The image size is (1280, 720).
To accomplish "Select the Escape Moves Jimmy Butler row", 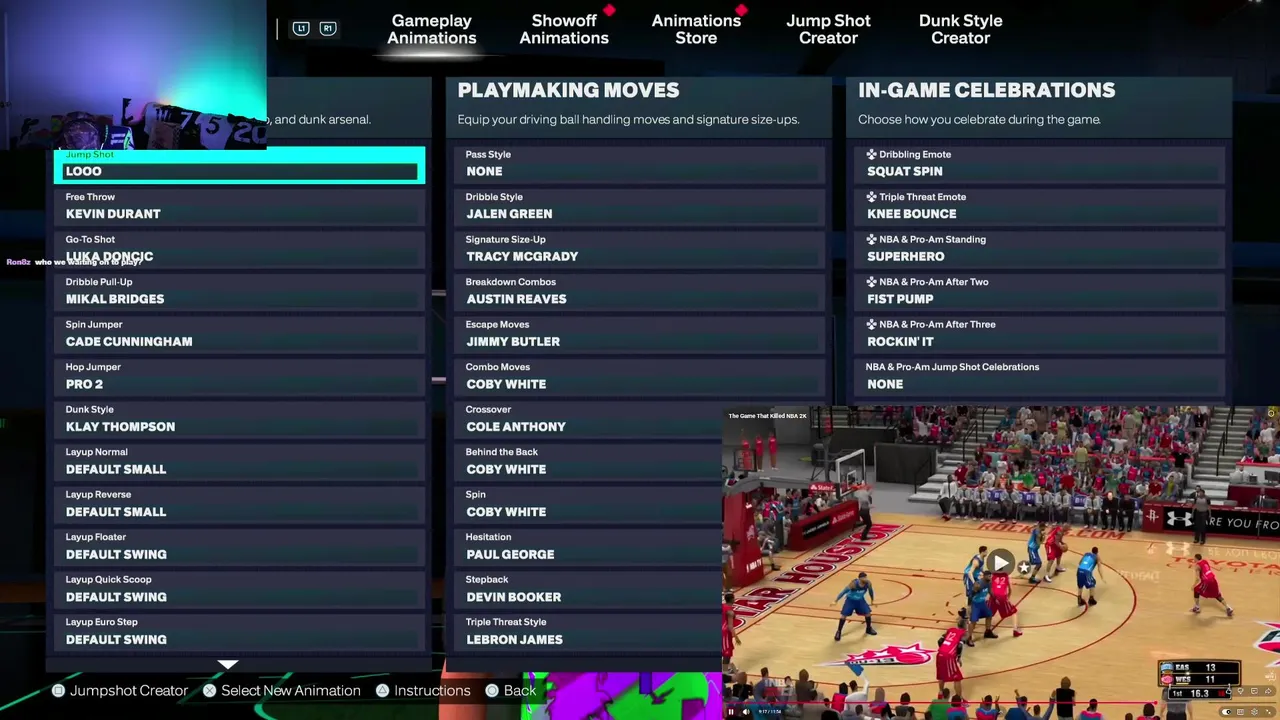I will (x=640, y=334).
